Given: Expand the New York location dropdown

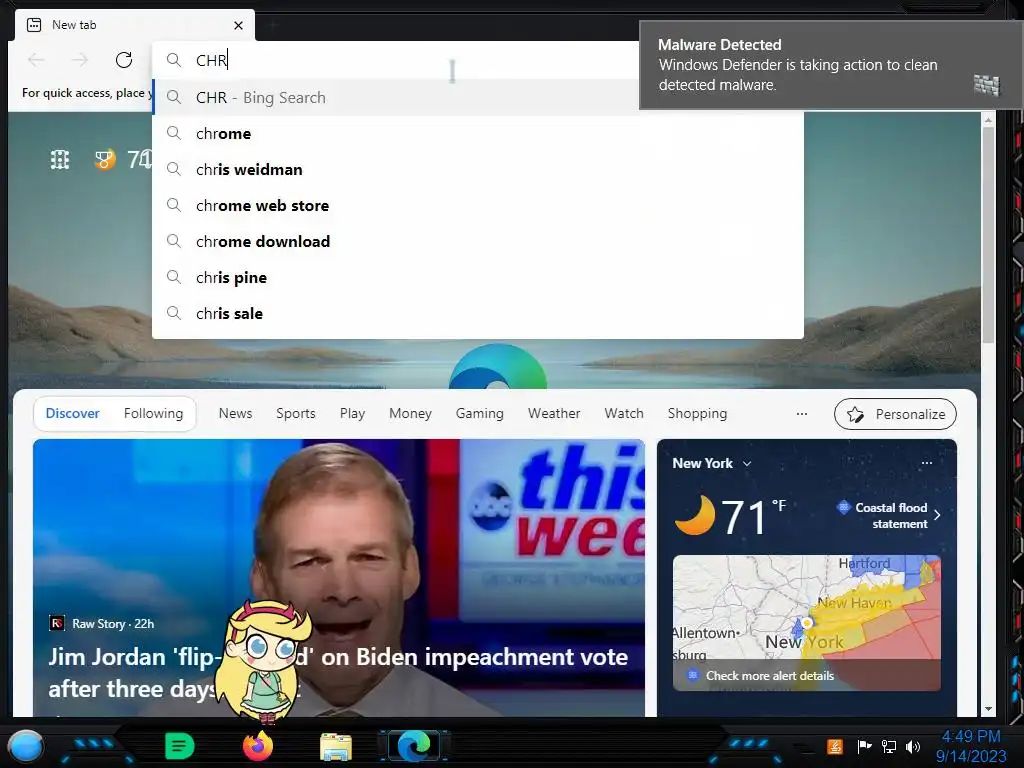Looking at the screenshot, I should pyautogui.click(x=747, y=463).
